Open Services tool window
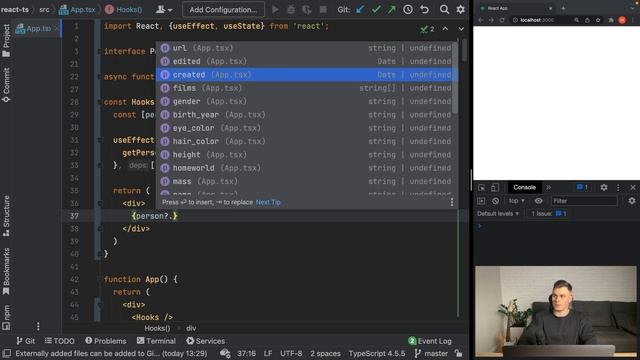 coord(205,341)
